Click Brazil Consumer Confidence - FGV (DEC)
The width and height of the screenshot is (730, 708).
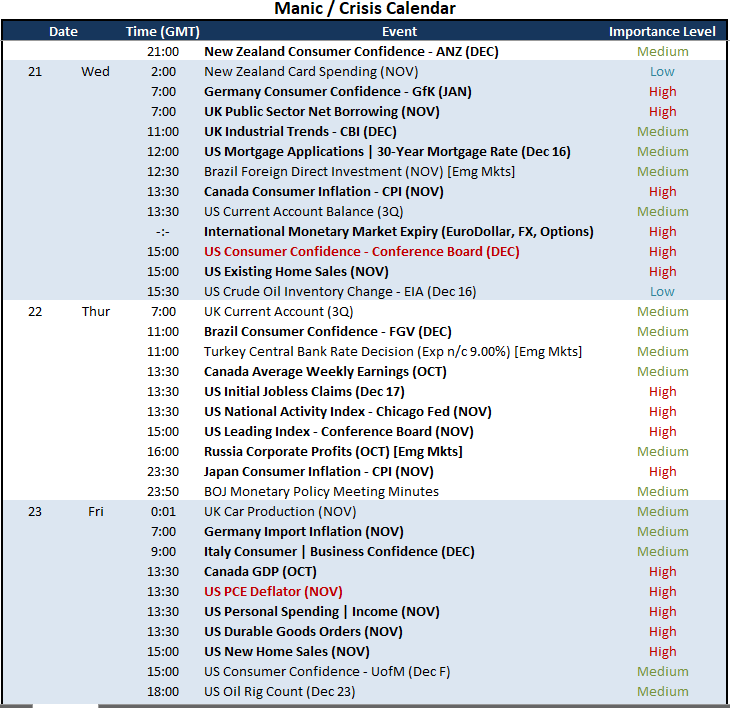[328, 332]
